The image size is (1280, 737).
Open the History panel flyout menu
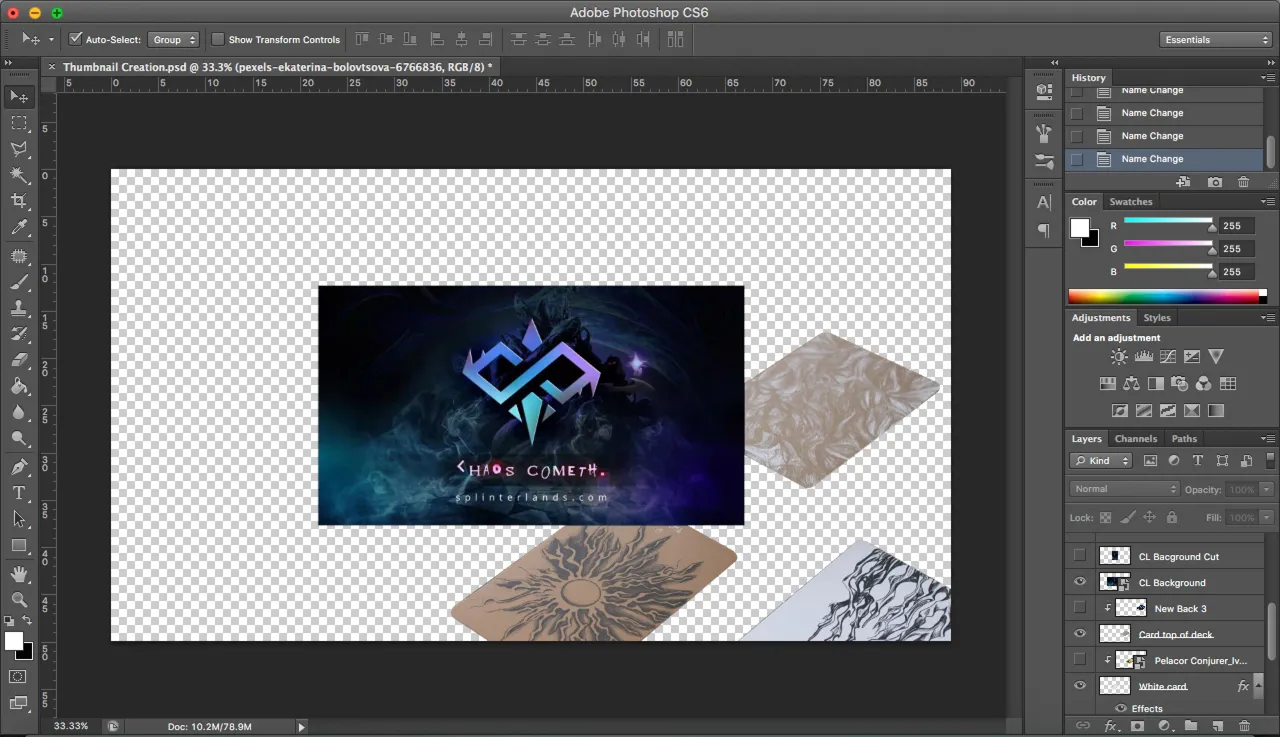(x=1267, y=78)
